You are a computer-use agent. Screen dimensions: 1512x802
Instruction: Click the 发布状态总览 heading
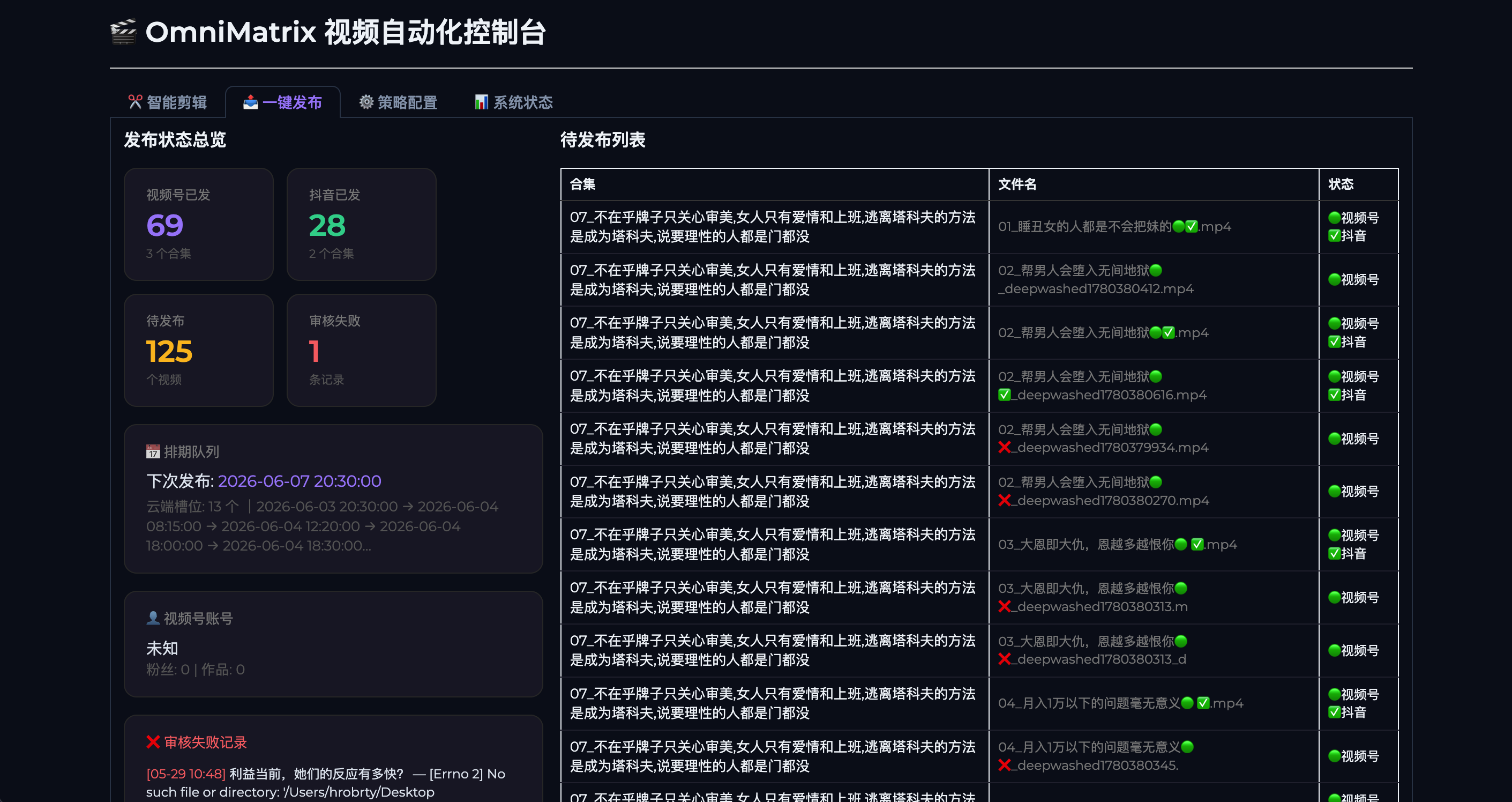tap(175, 140)
